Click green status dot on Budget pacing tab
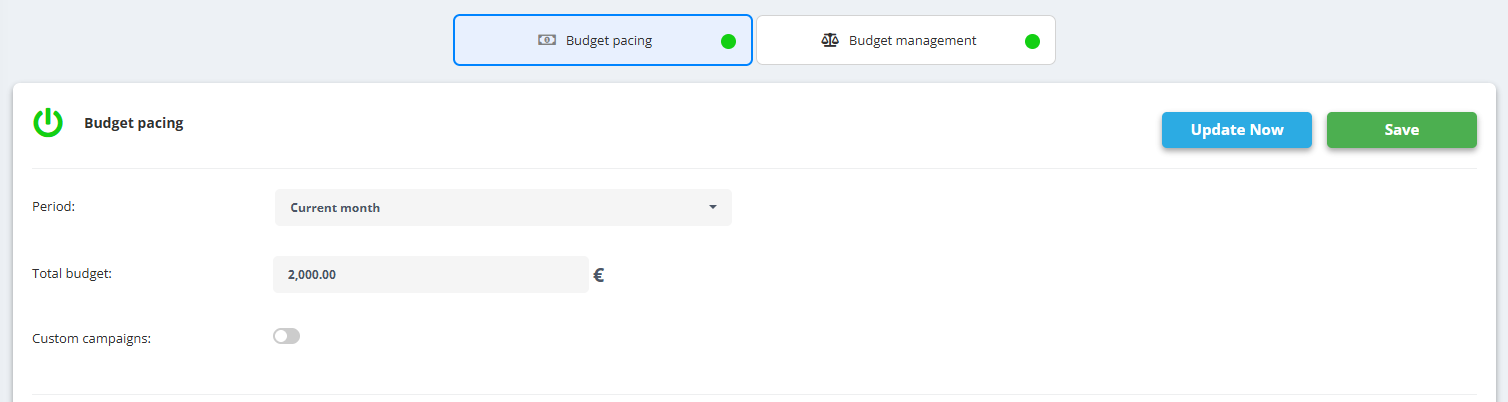 point(728,41)
